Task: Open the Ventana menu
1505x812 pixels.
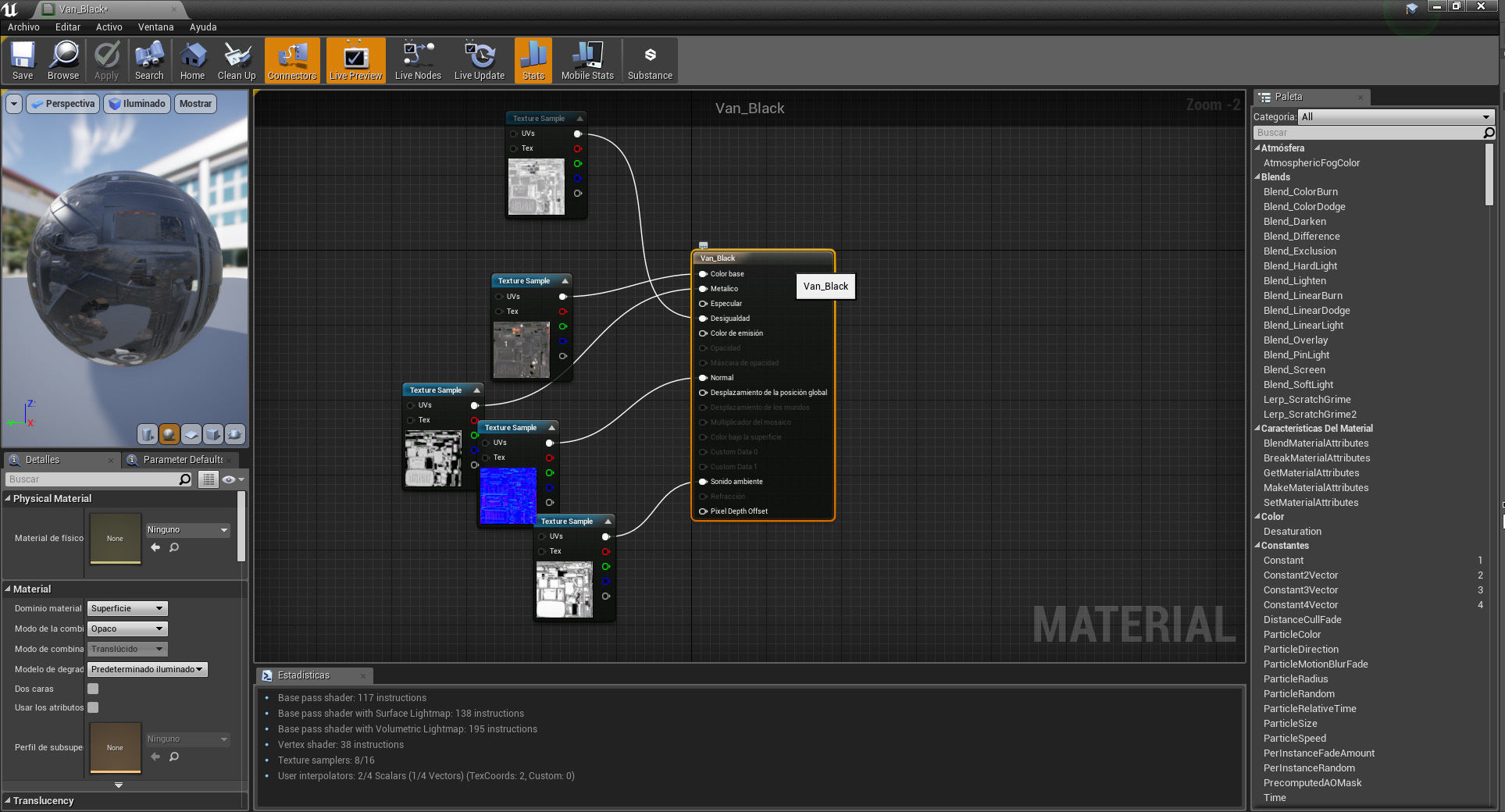Action: (x=155, y=27)
